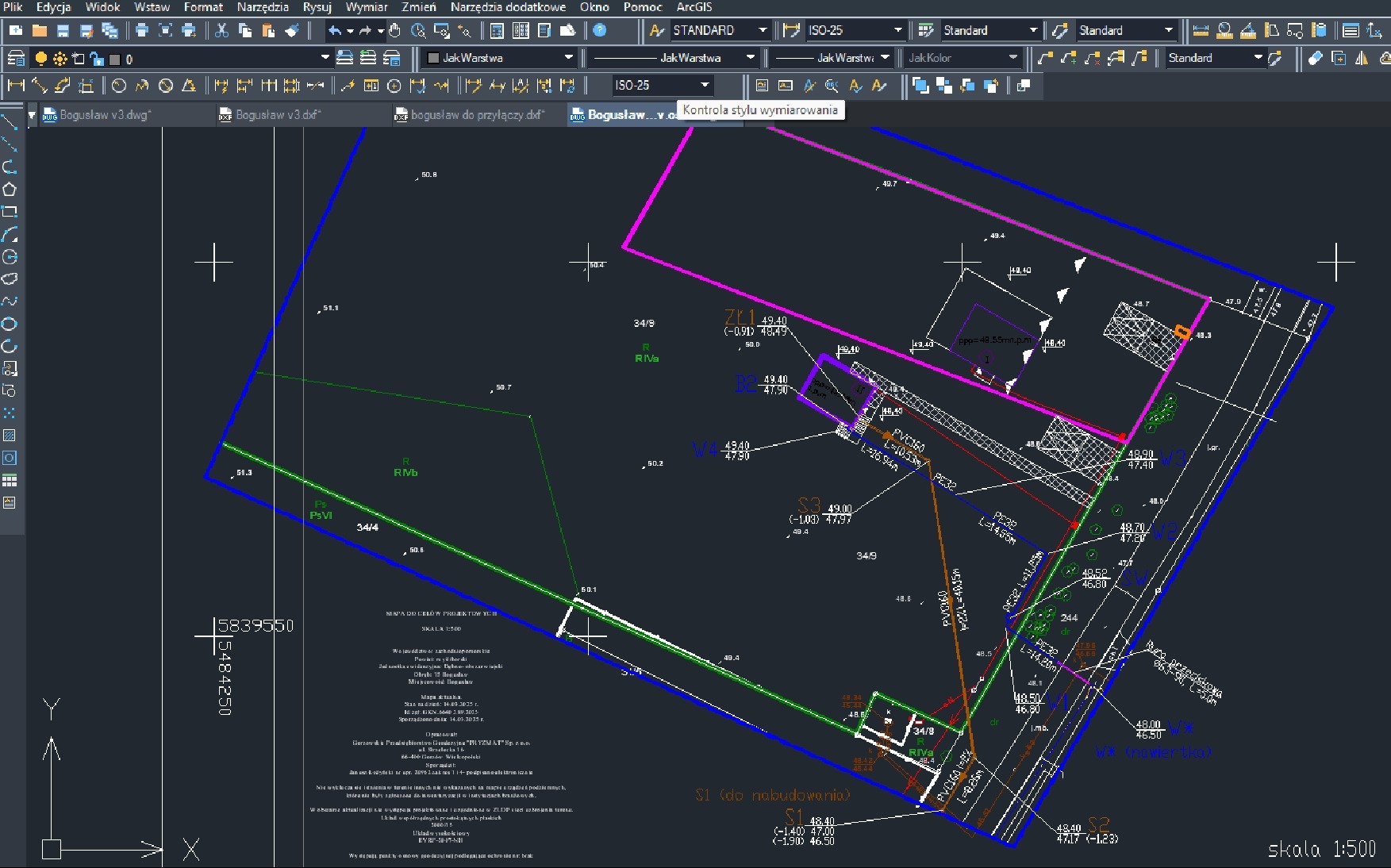The image size is (1391, 868).
Task: Cut selection with the scissors icon
Action: click(221, 32)
